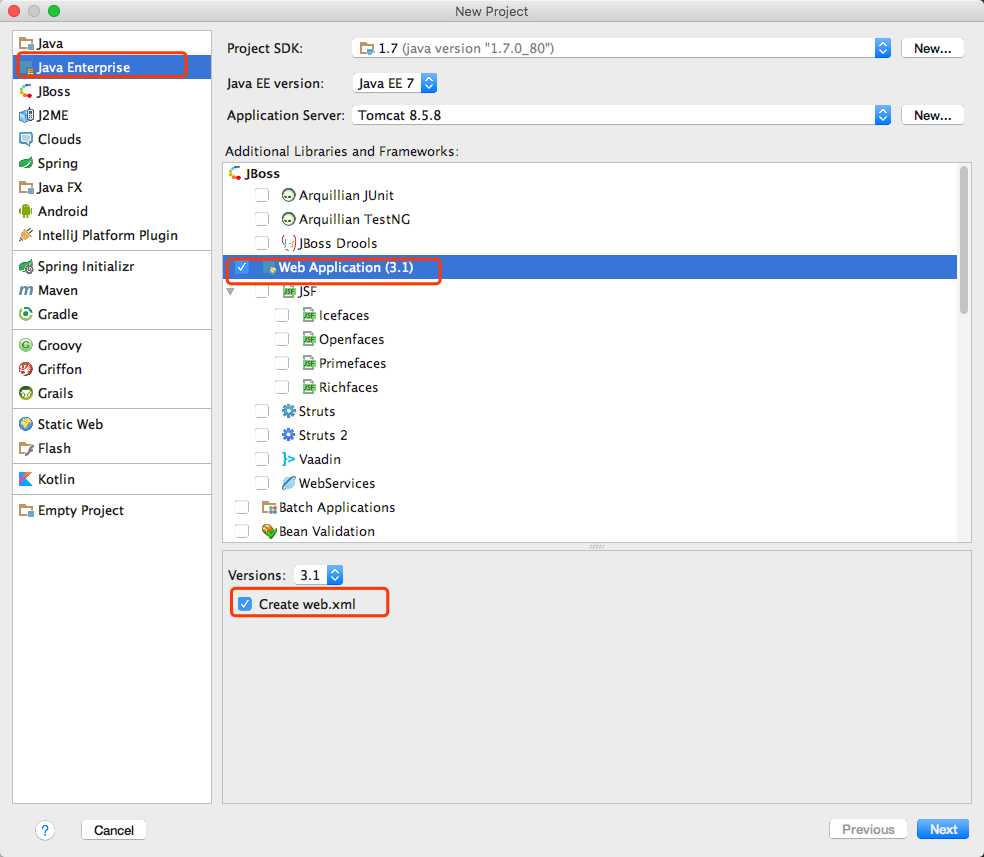Screen dimensions: 984x857
Task: Enable the JSF checkbox
Action: [x=262, y=291]
